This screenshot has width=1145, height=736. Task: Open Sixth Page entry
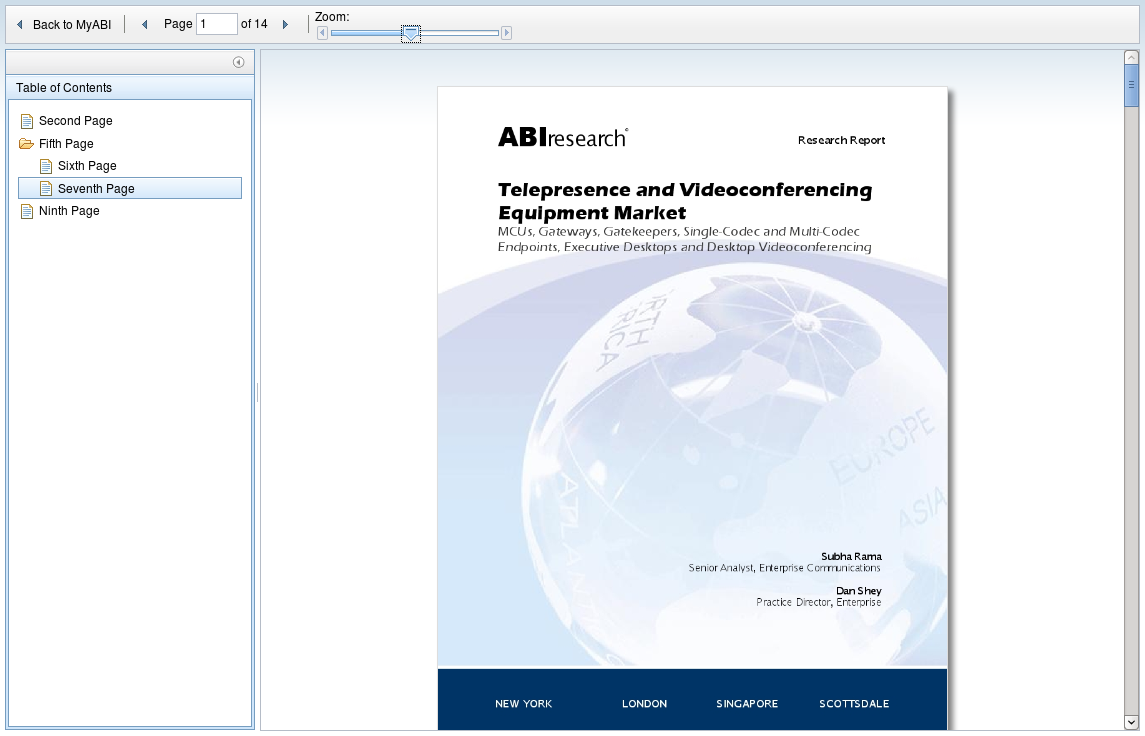coord(87,166)
